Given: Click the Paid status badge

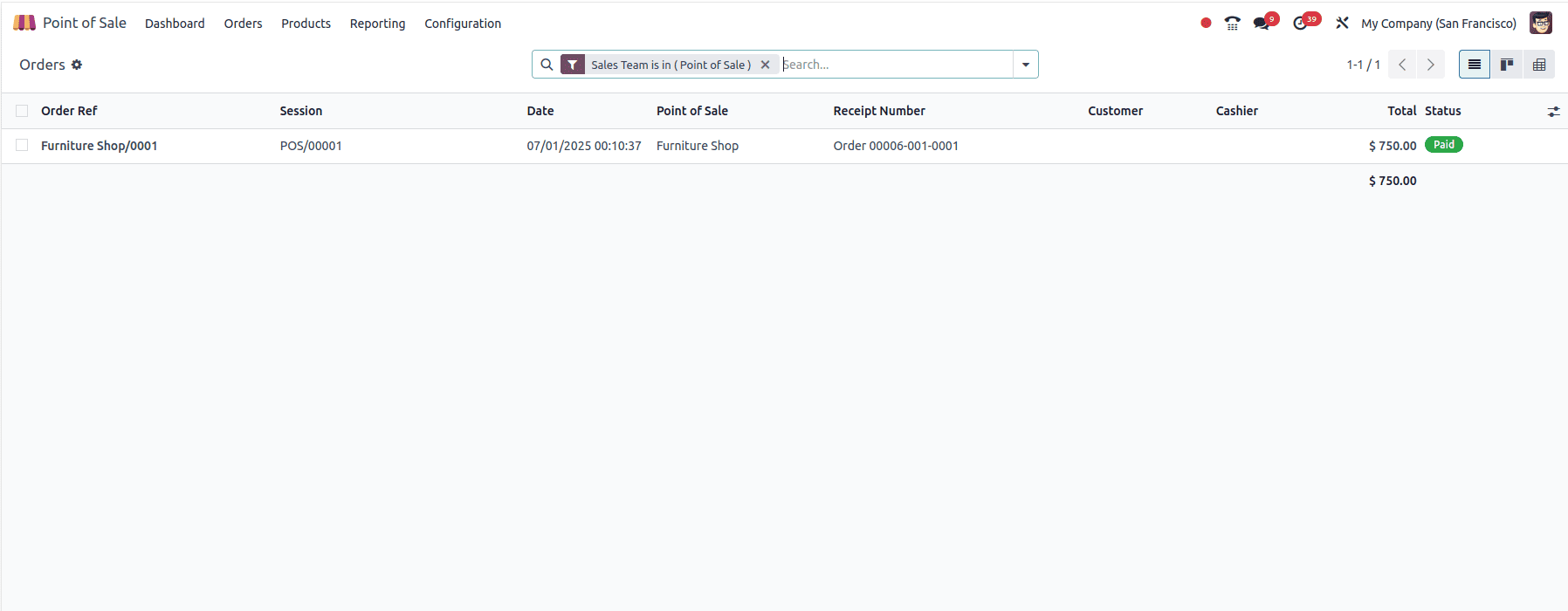Looking at the screenshot, I should click(x=1444, y=145).
